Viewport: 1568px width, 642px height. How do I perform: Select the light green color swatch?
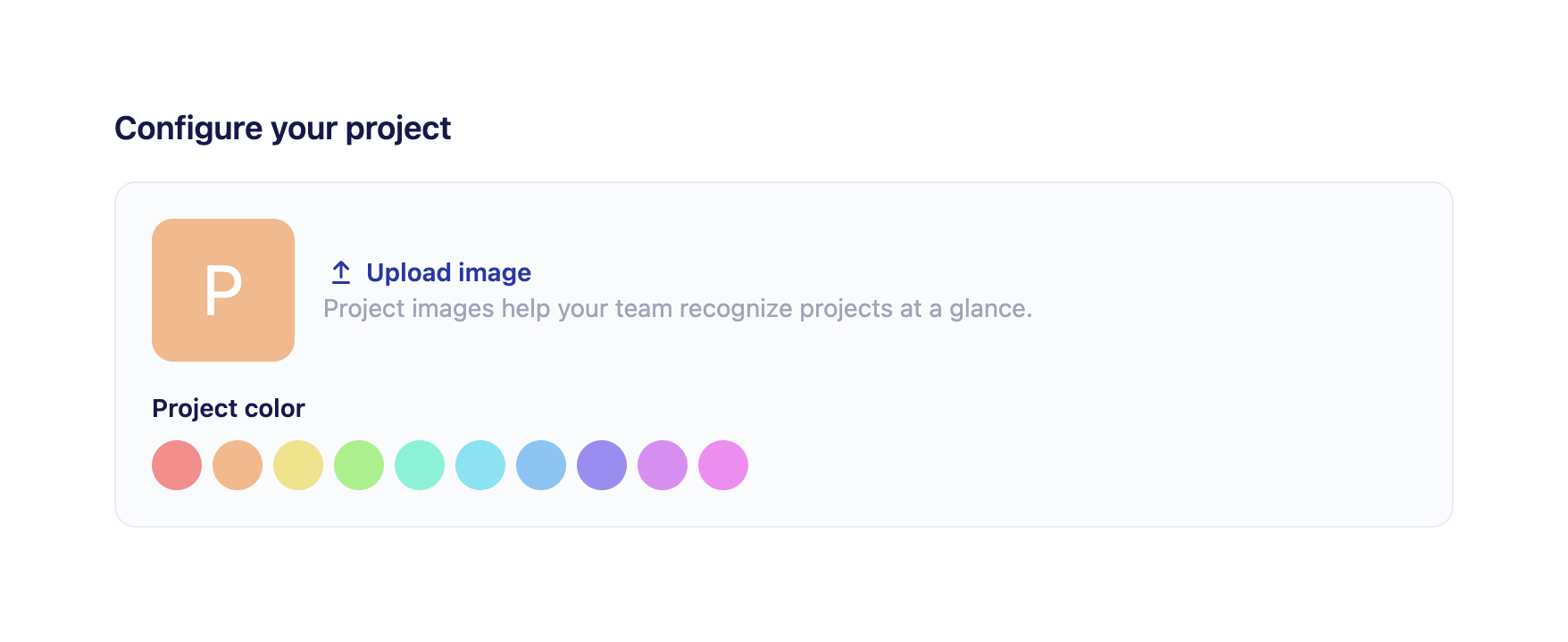click(359, 465)
